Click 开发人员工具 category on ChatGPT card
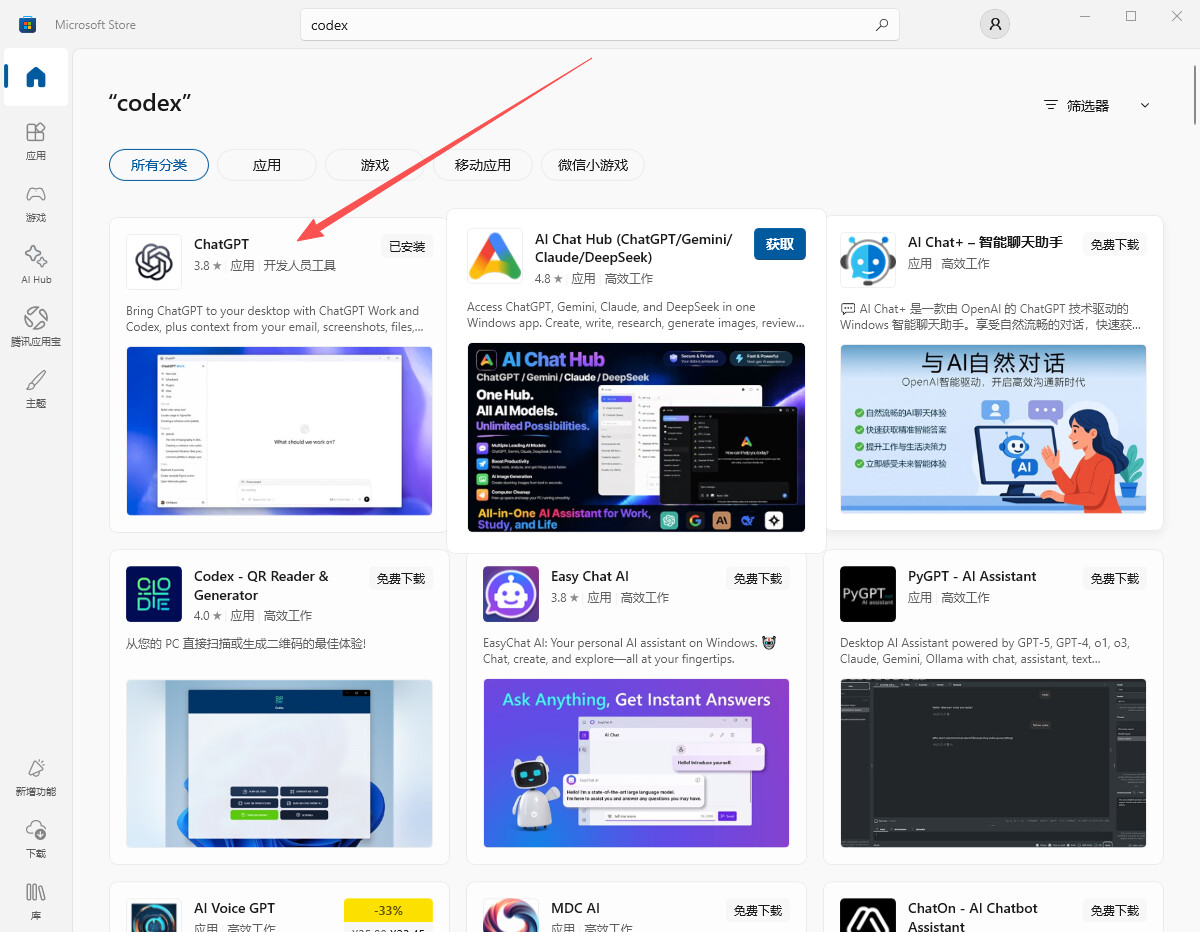 (x=300, y=266)
